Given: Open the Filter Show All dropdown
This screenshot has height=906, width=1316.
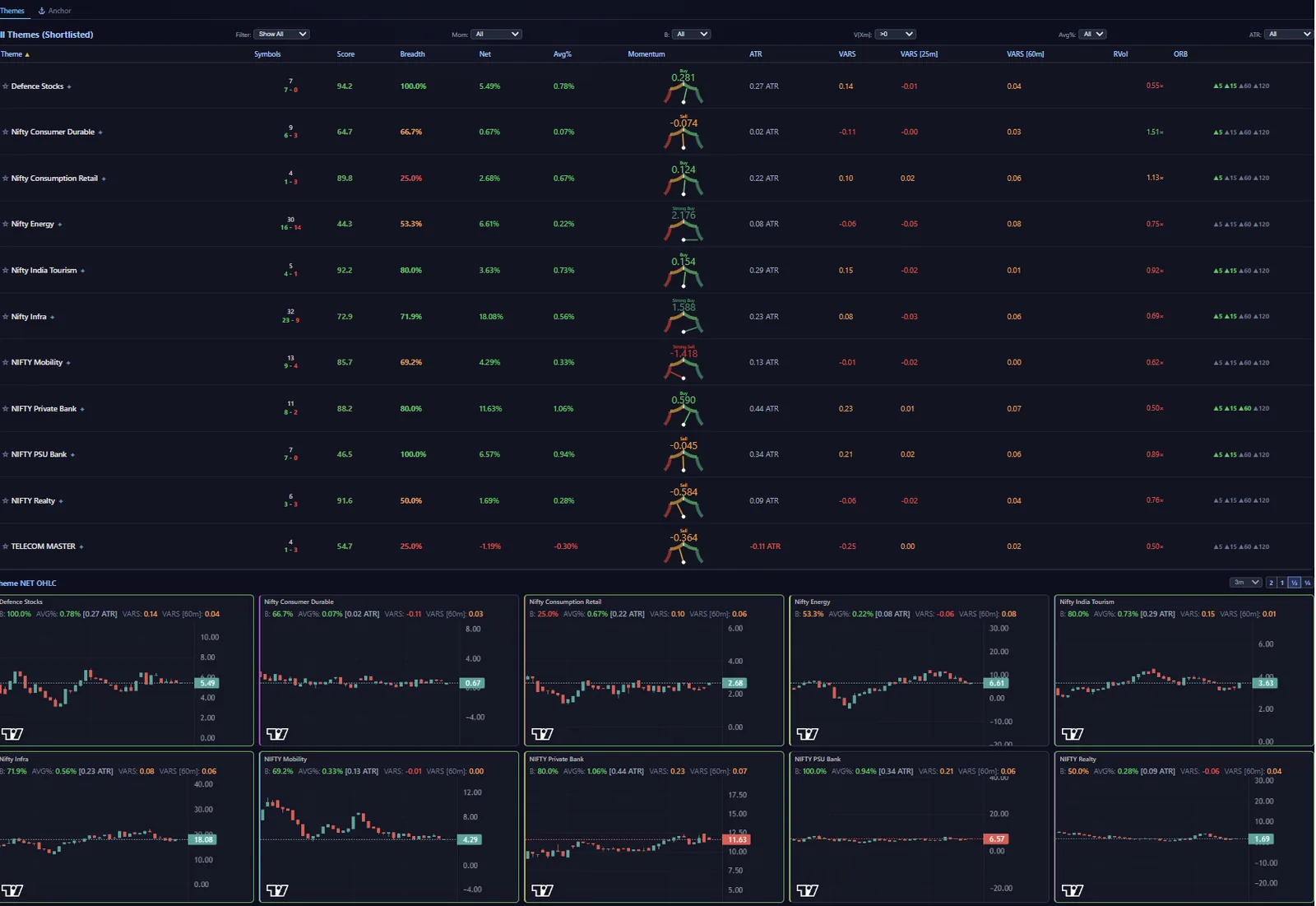Looking at the screenshot, I should coord(281,35).
